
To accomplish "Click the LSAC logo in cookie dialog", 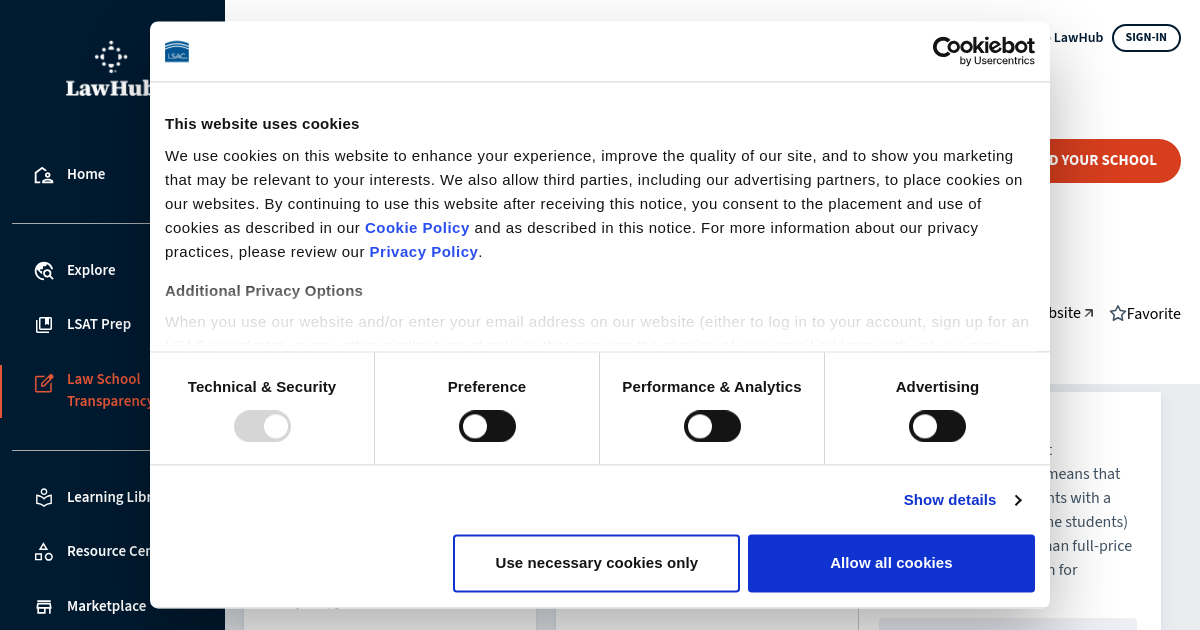I will [x=177, y=52].
